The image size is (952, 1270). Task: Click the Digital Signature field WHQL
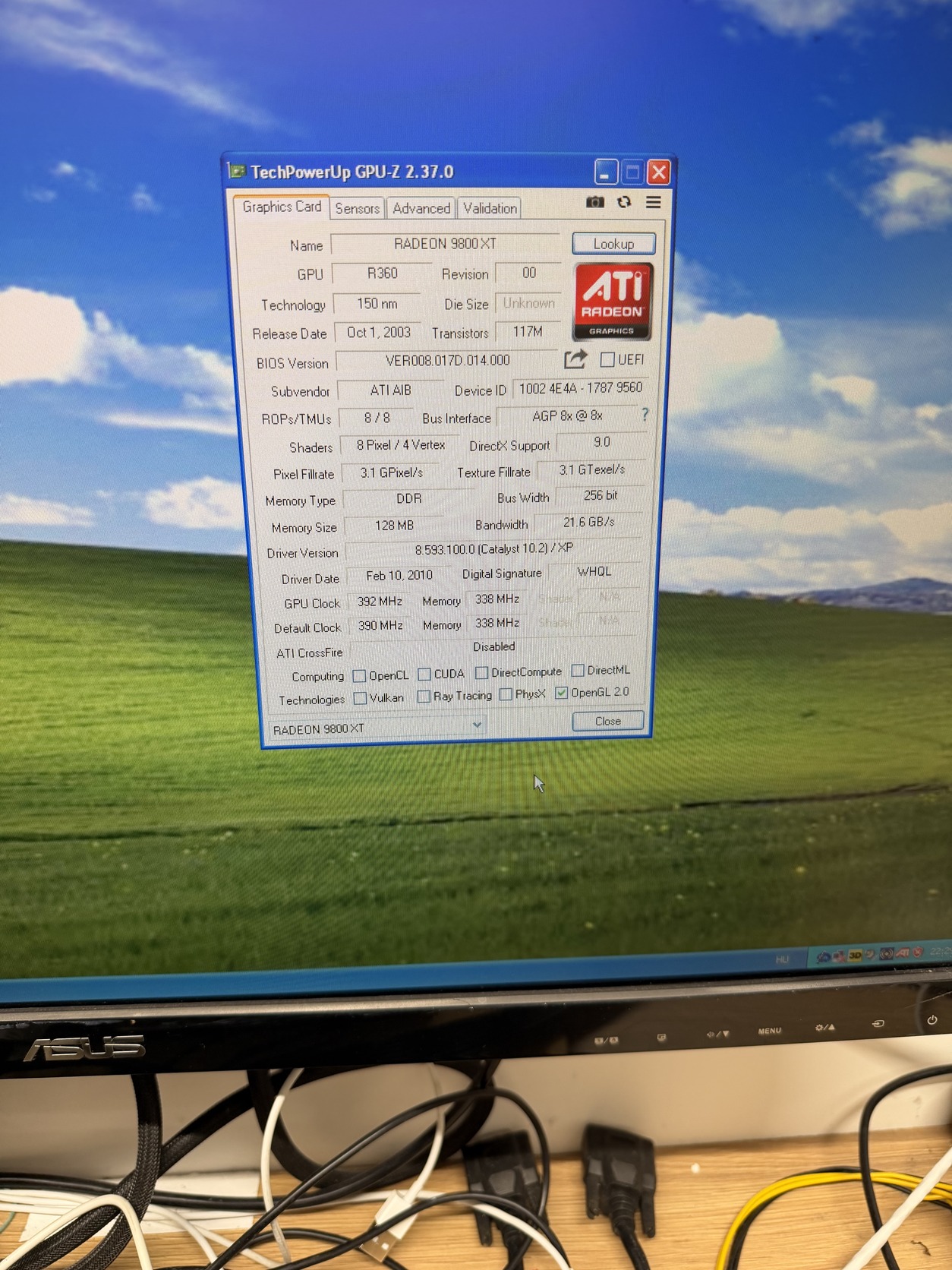pos(594,572)
